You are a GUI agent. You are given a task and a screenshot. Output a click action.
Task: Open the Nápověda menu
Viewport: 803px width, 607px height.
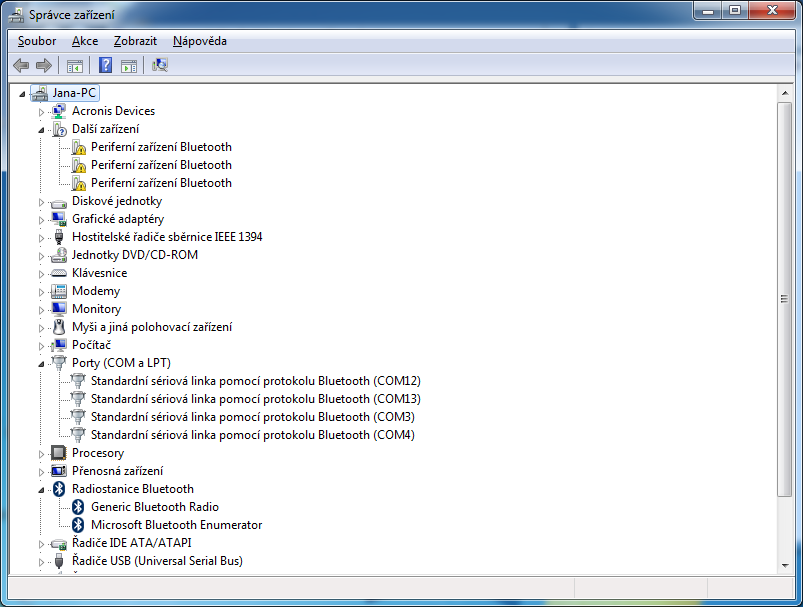pos(200,41)
